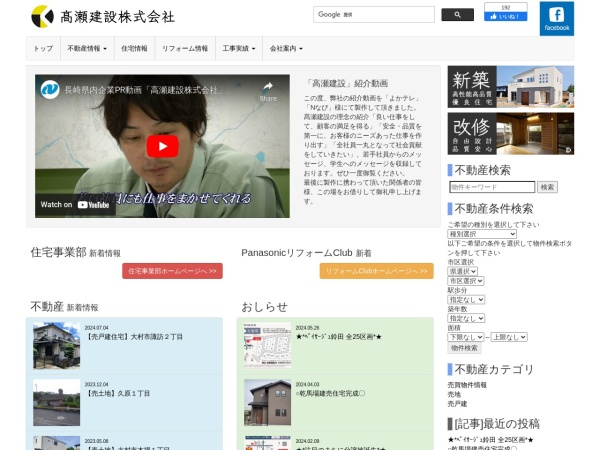The height and width of the screenshot is (450, 600).
Task: Click the 乾馬場 house thumbnail
Action: pos(267,402)
